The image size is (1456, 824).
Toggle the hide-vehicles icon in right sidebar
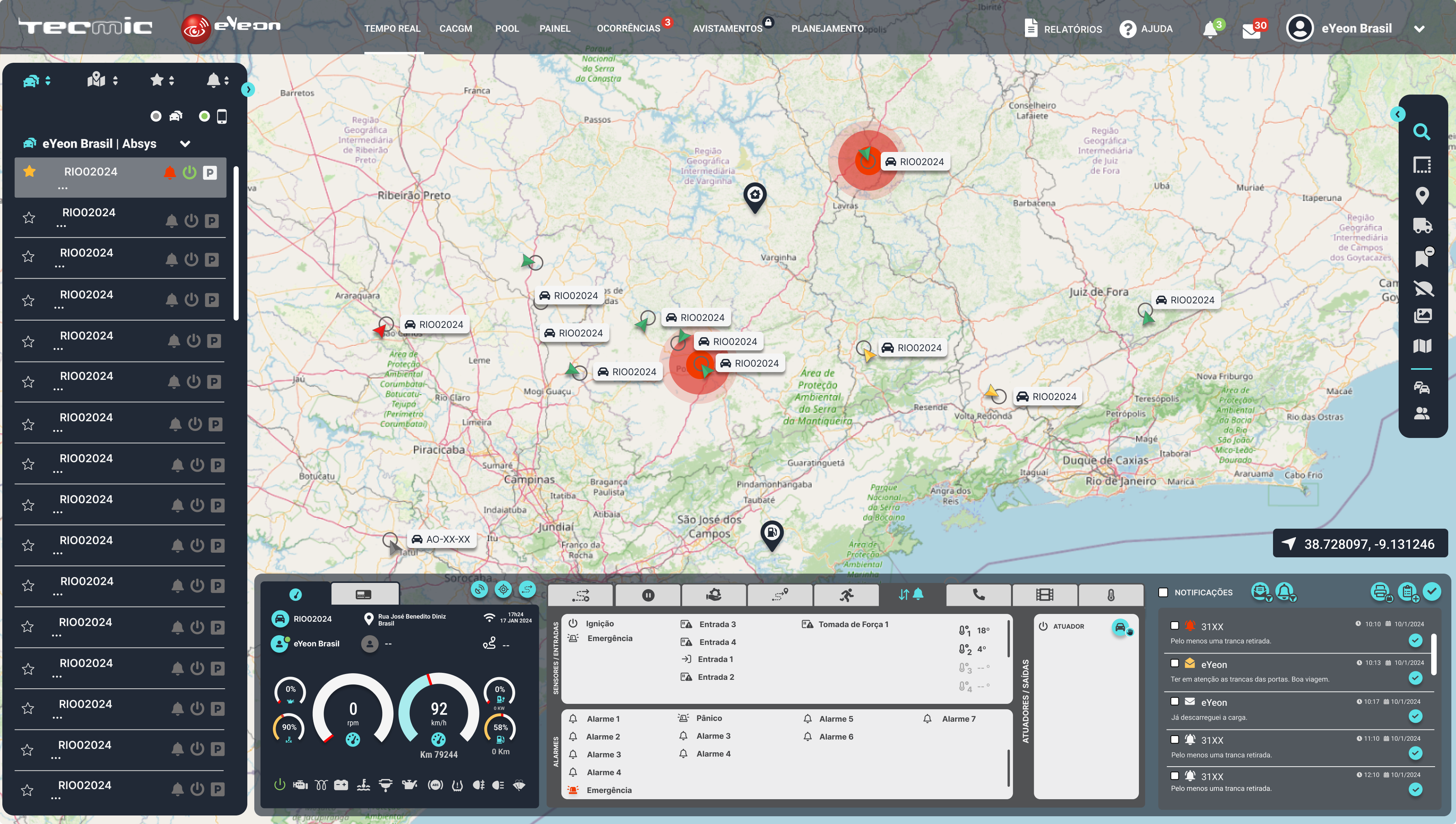[1423, 289]
